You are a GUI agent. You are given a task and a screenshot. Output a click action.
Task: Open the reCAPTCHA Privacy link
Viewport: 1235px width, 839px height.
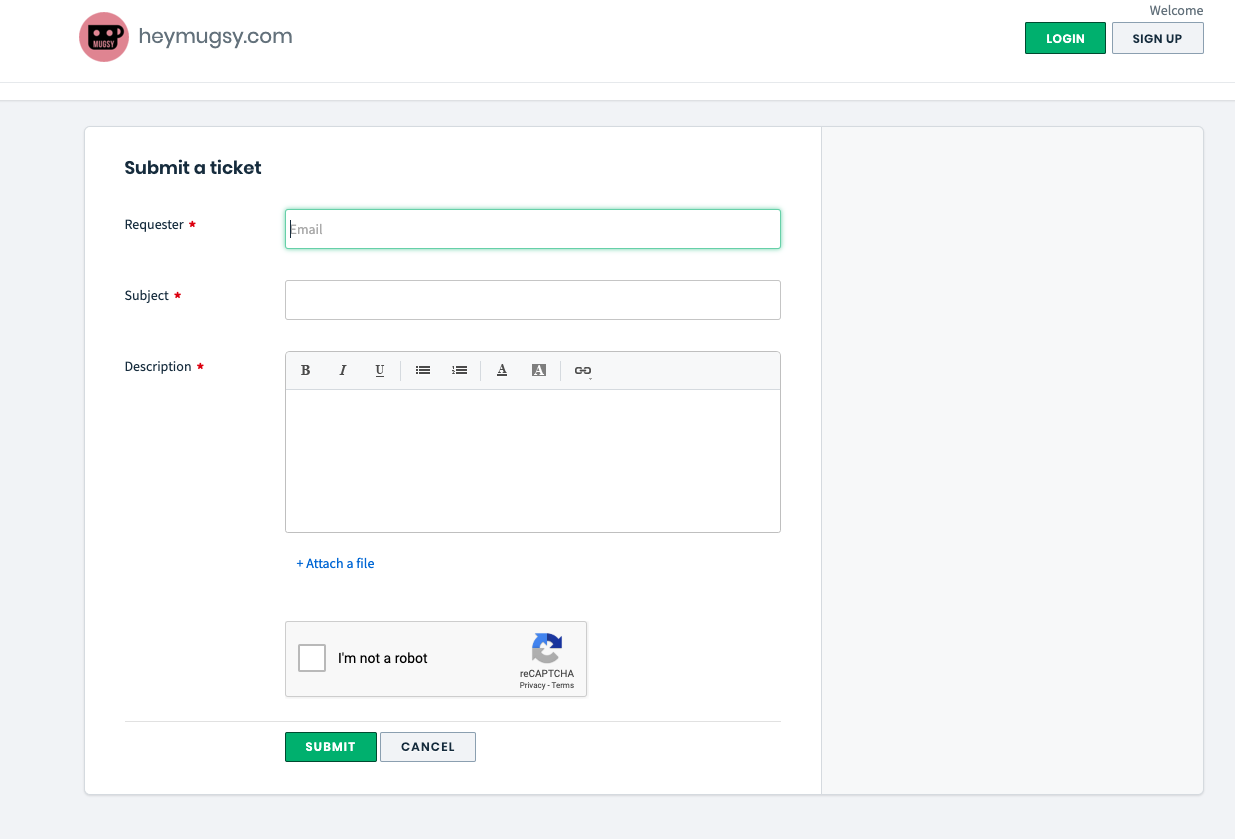click(532, 686)
